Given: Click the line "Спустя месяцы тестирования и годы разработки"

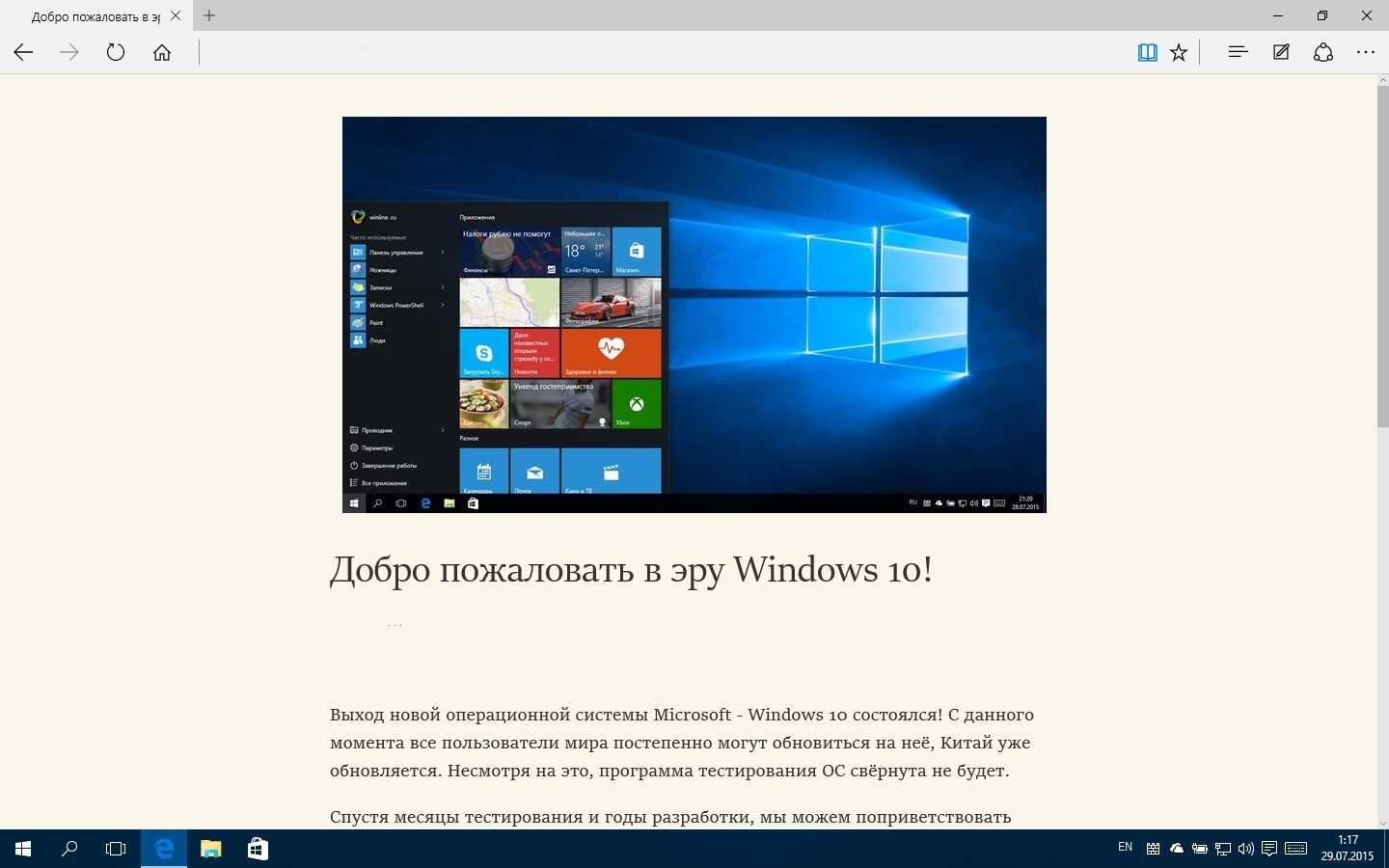Looking at the screenshot, I should coord(670,817).
